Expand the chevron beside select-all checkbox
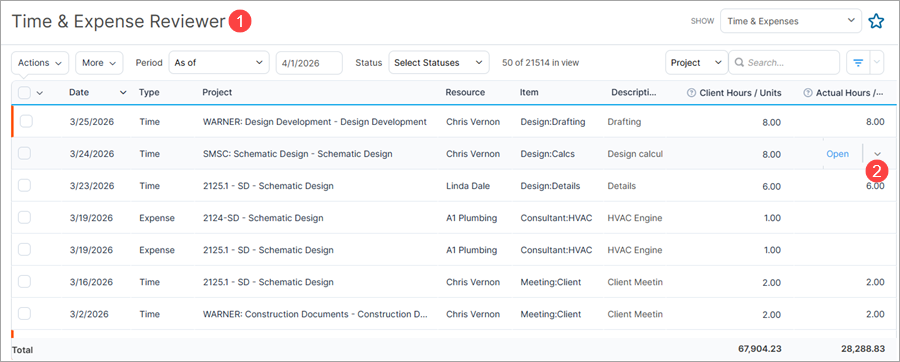This screenshot has width=900, height=362. (40, 93)
